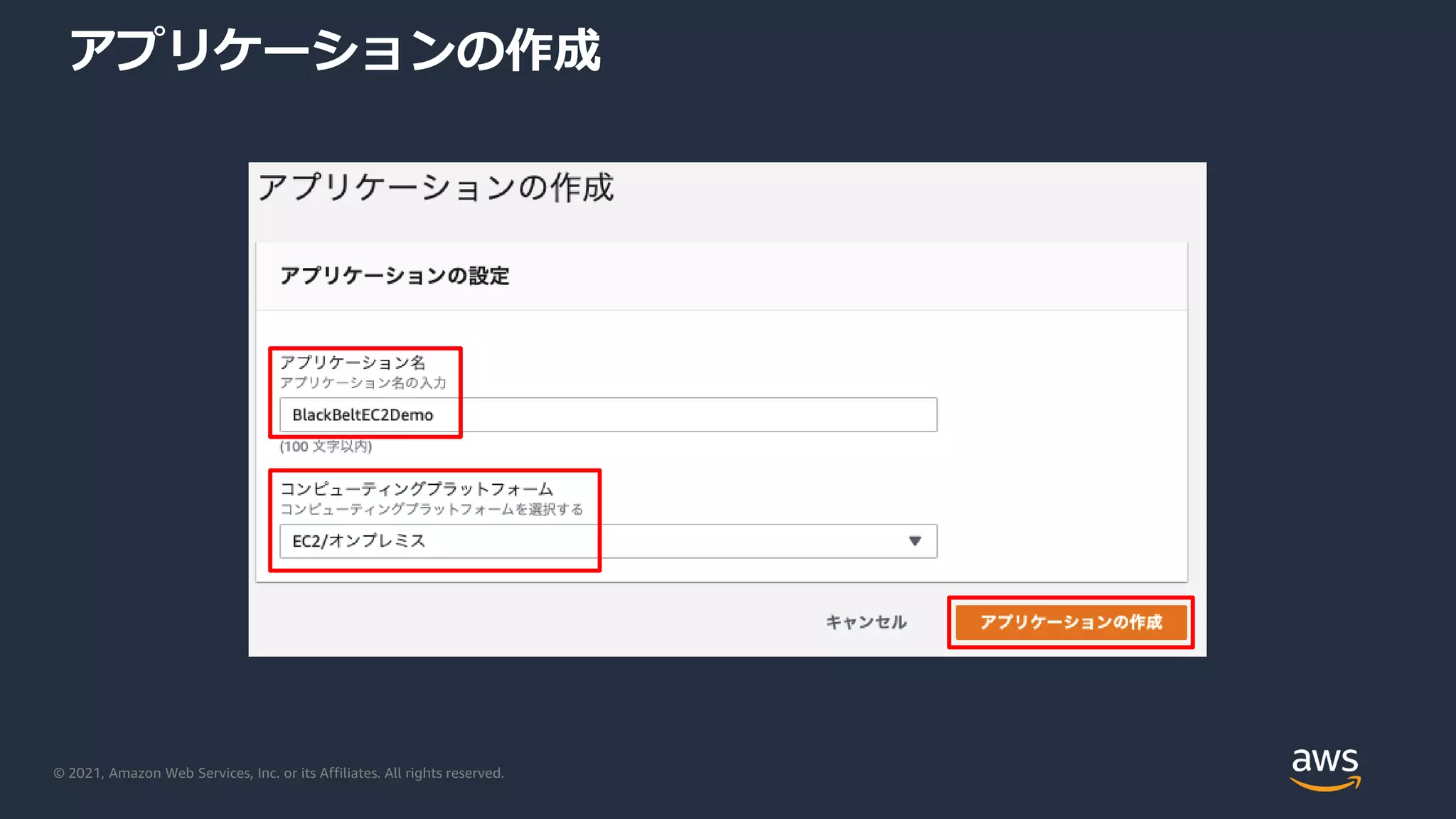Click the アプリケーションの設定 section heading
This screenshot has height=819, width=1456.
(395, 276)
